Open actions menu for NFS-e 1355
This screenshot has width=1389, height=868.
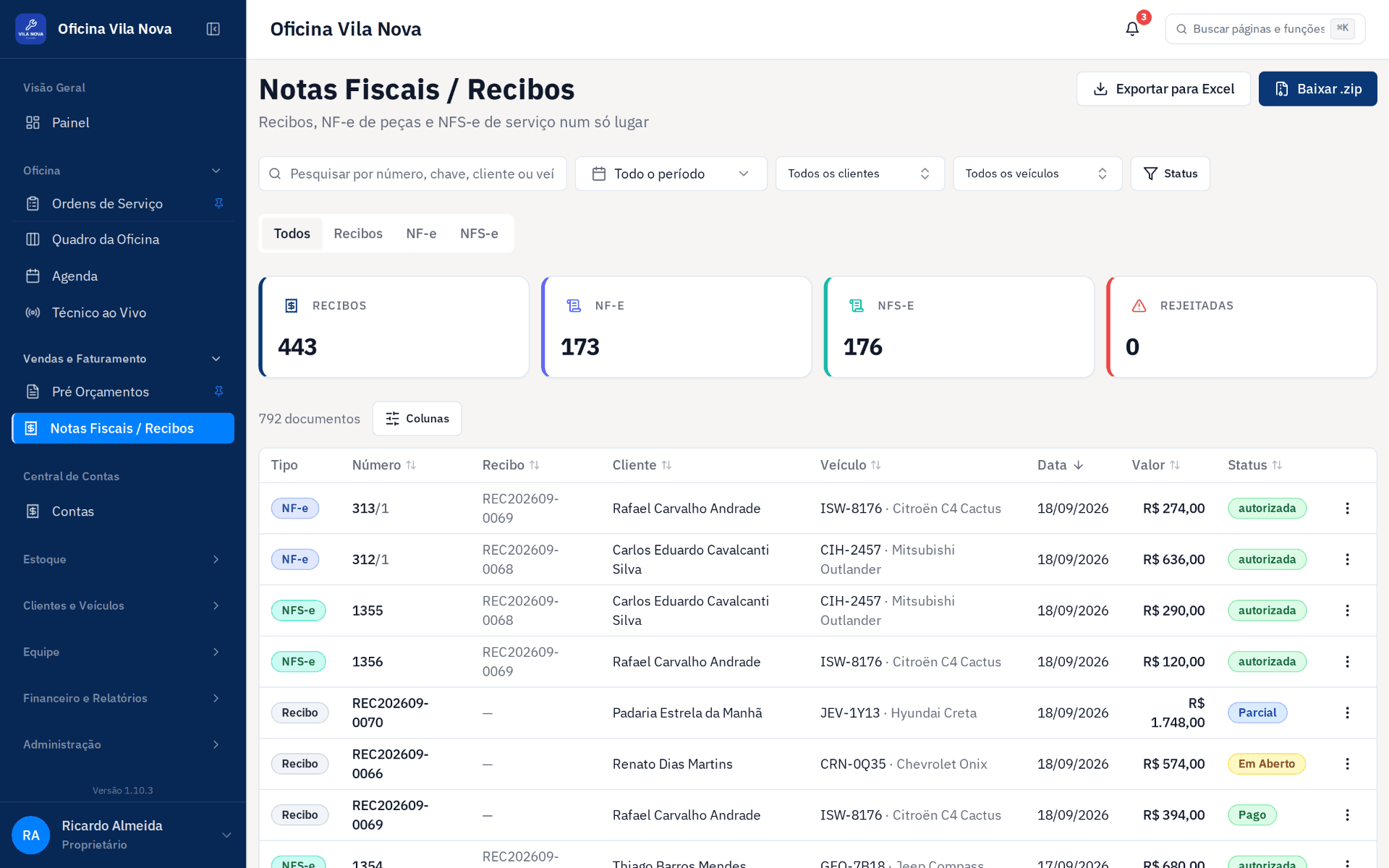(x=1347, y=610)
